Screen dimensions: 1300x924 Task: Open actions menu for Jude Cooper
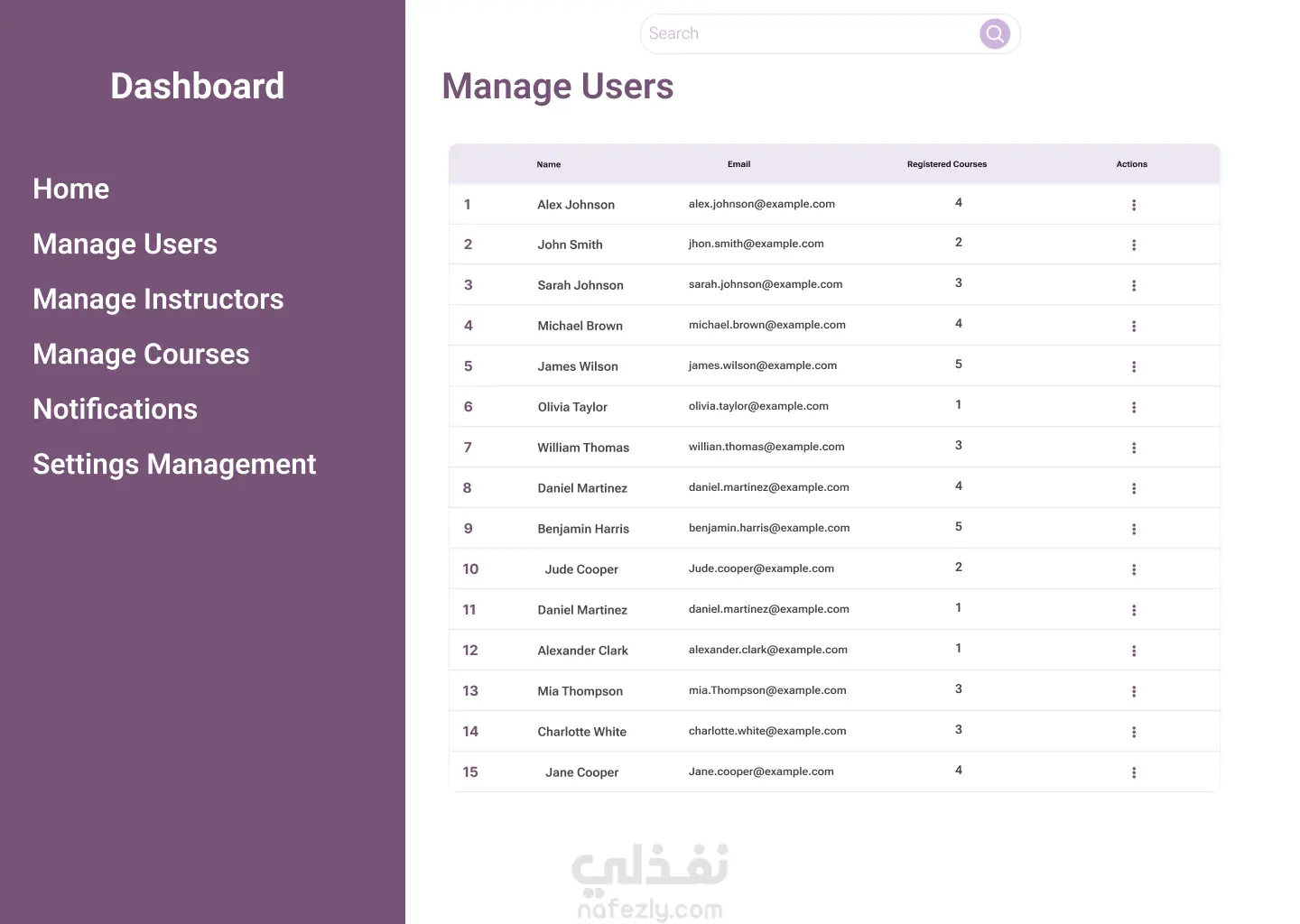click(x=1134, y=570)
